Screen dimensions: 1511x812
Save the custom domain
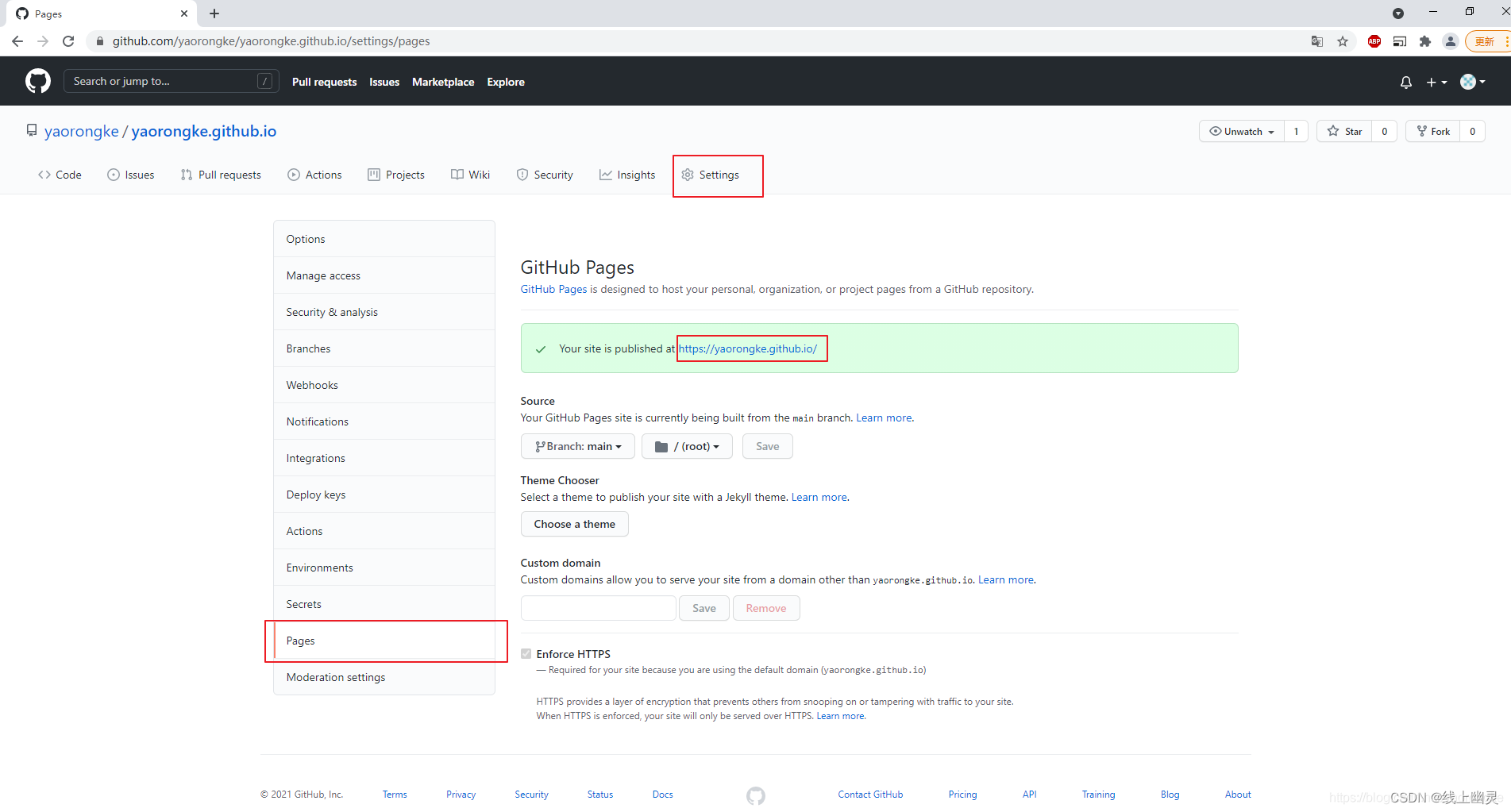coord(704,608)
